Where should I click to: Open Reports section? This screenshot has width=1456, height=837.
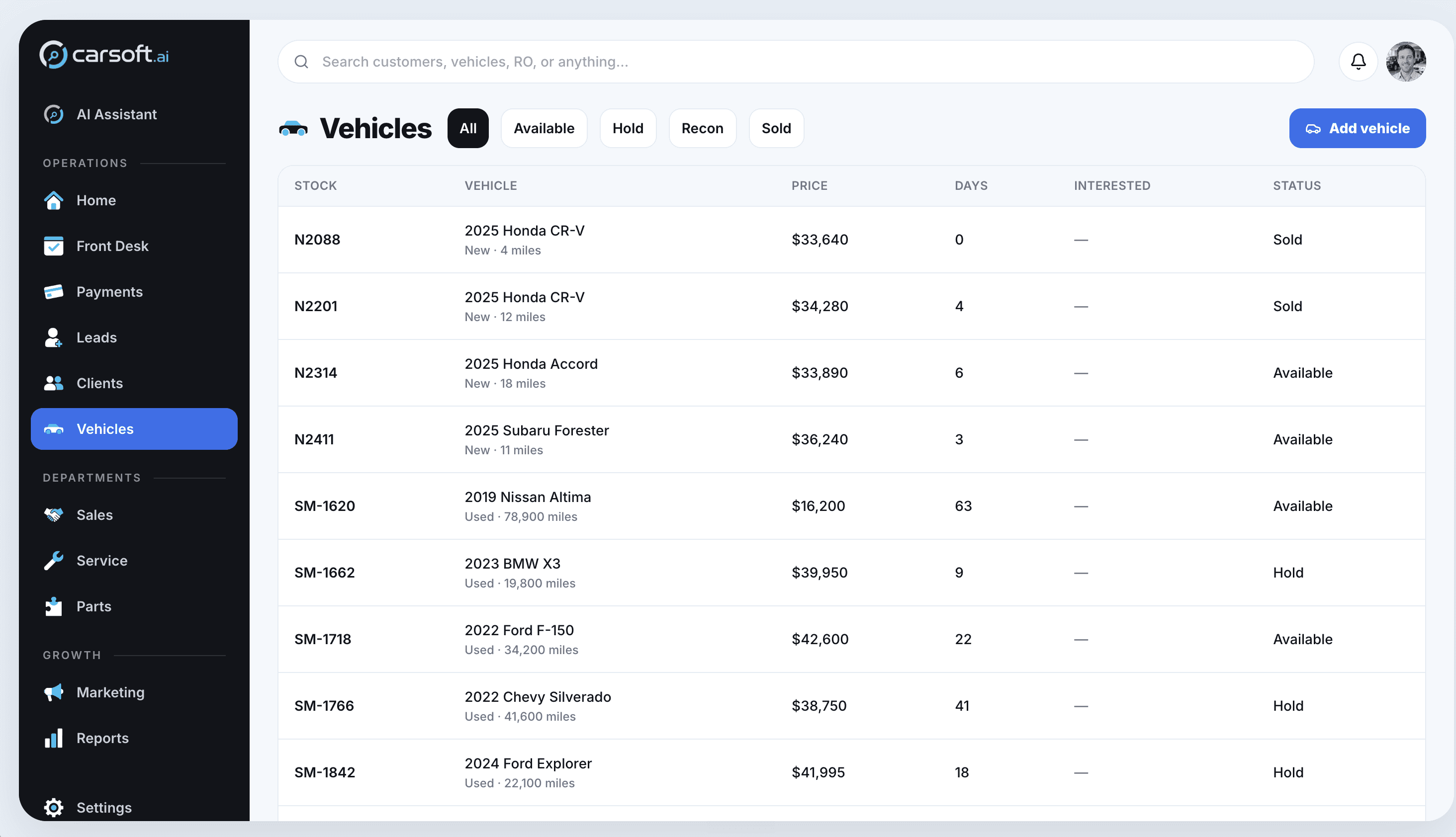pyautogui.click(x=134, y=738)
